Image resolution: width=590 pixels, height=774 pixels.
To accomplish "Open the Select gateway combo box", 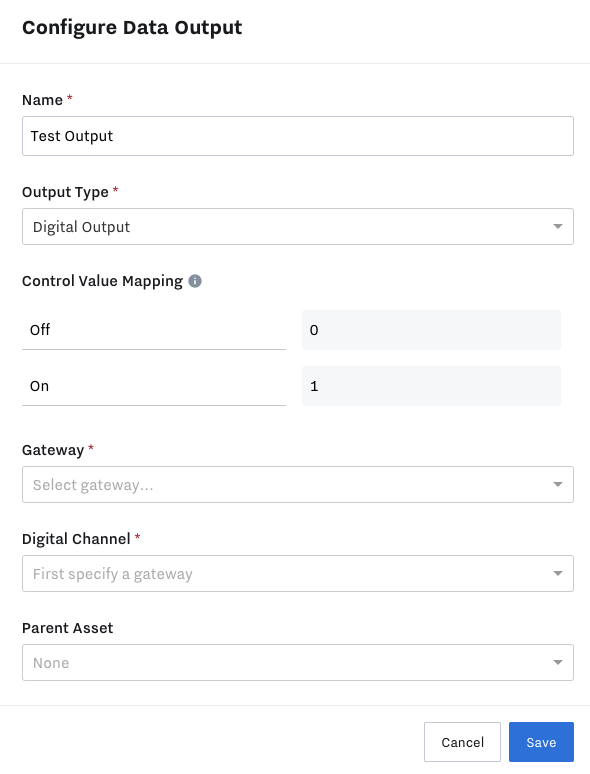I will pyautogui.click(x=298, y=484).
